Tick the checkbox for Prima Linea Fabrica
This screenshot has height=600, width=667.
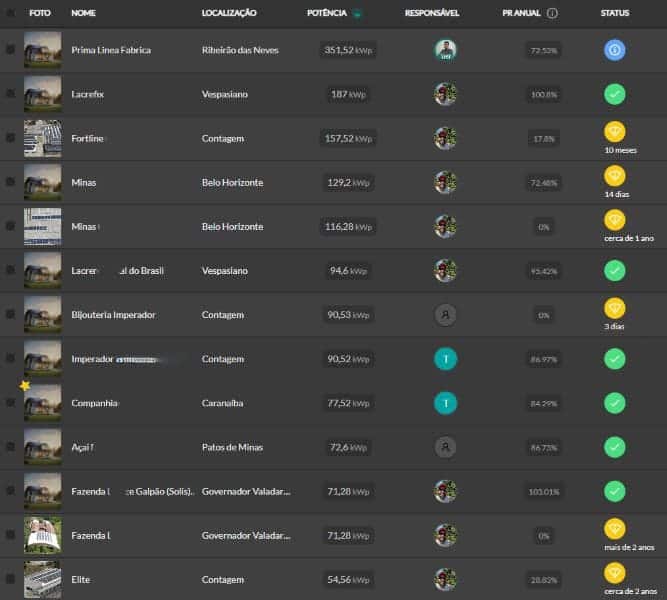coord(10,50)
